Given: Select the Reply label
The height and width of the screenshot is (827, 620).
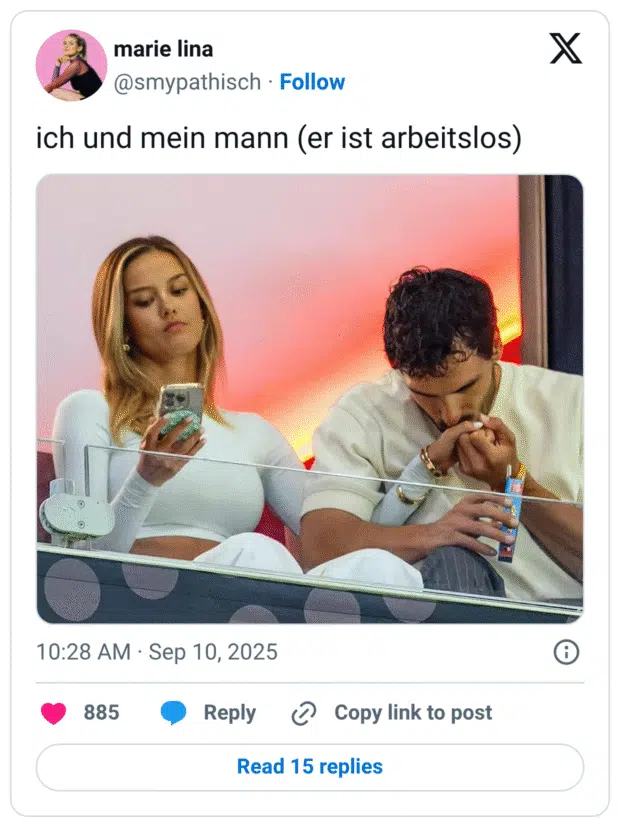Looking at the screenshot, I should pos(230,713).
